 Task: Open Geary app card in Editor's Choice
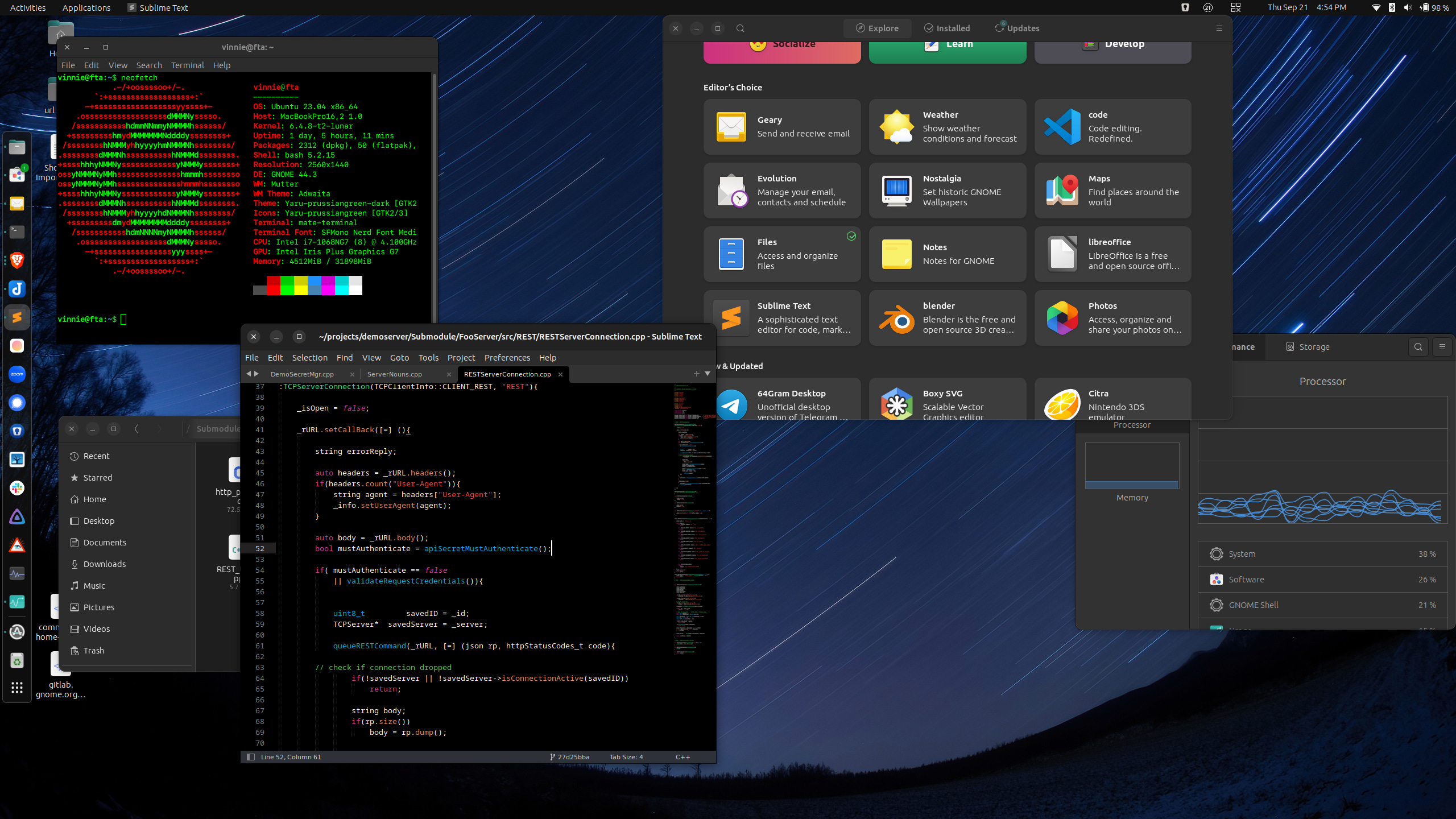[782, 127]
